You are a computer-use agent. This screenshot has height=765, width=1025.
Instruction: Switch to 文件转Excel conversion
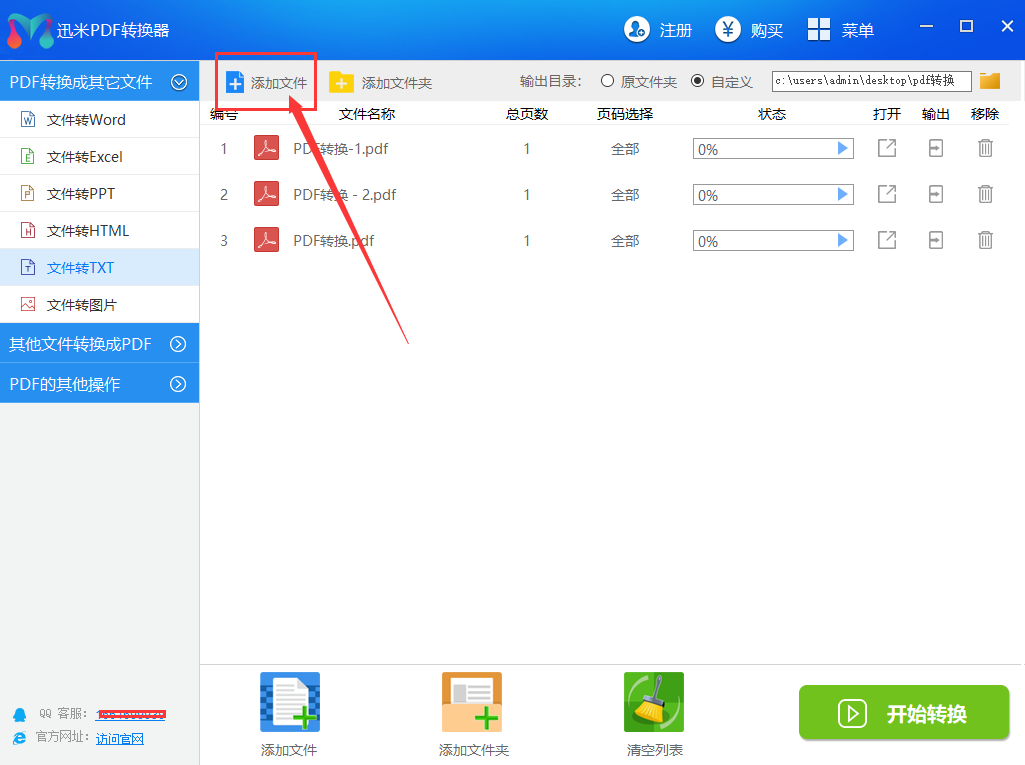(84, 157)
